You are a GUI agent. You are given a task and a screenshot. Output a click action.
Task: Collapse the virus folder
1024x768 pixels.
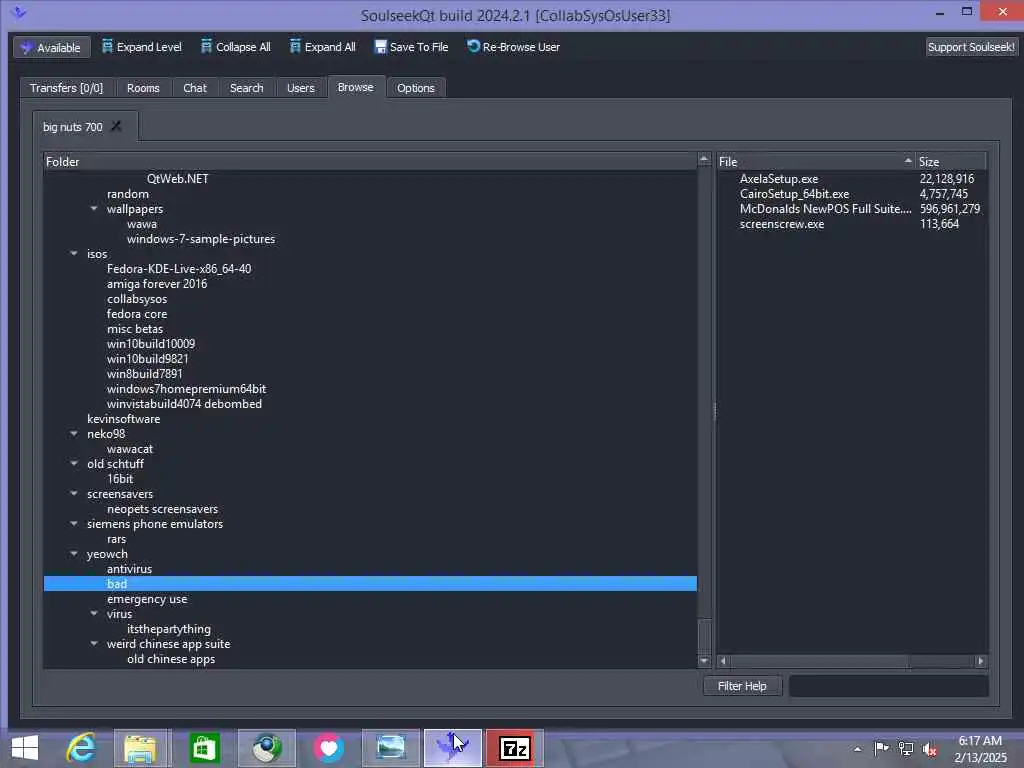coord(94,614)
